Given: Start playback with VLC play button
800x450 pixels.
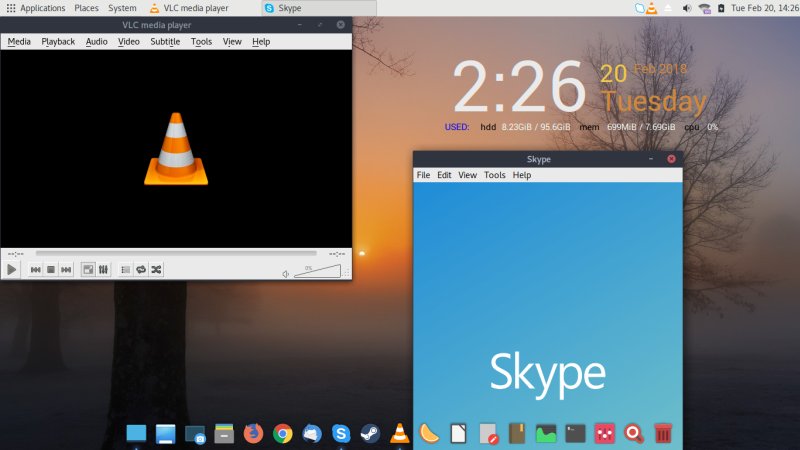Looking at the screenshot, I should click(x=12, y=269).
